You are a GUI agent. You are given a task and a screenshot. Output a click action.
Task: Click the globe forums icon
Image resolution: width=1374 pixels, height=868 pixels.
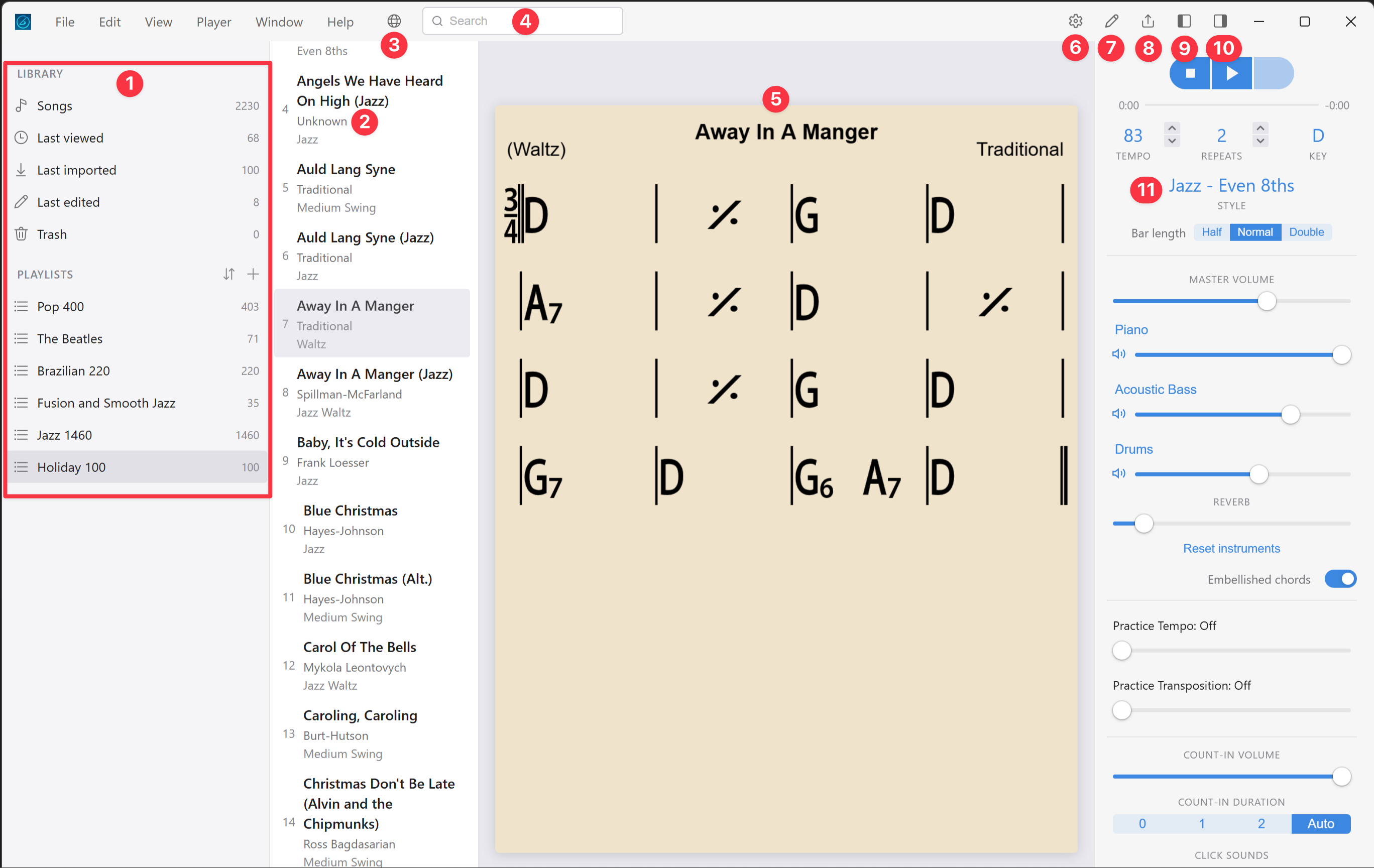(x=394, y=21)
